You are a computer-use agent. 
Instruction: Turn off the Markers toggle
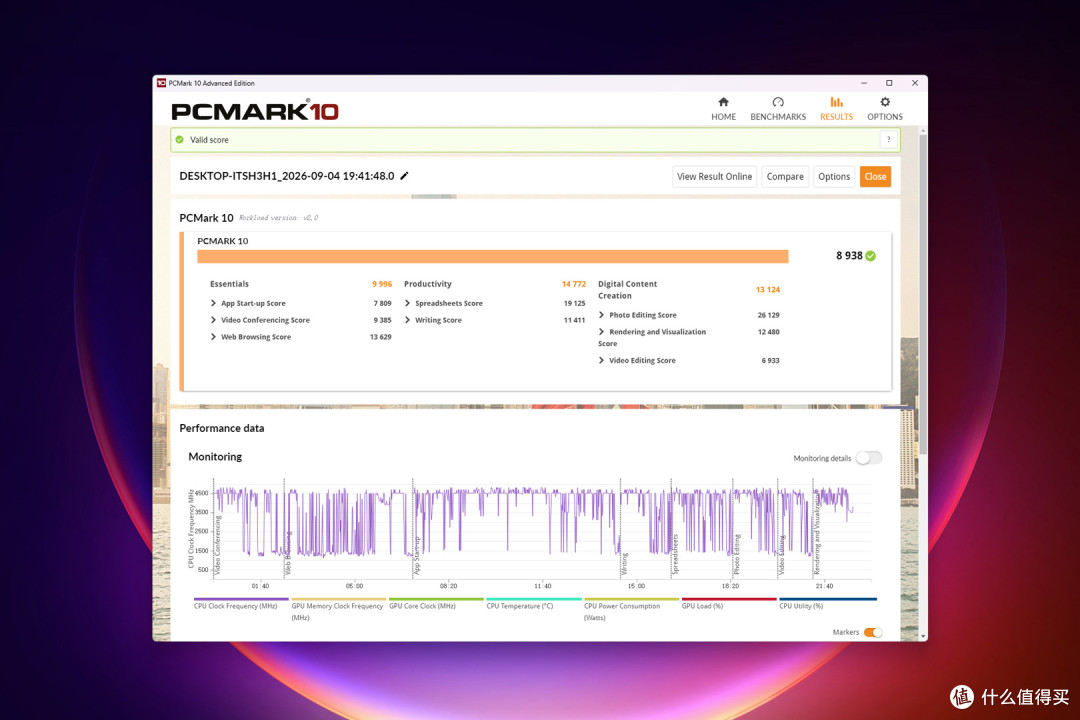tap(873, 632)
